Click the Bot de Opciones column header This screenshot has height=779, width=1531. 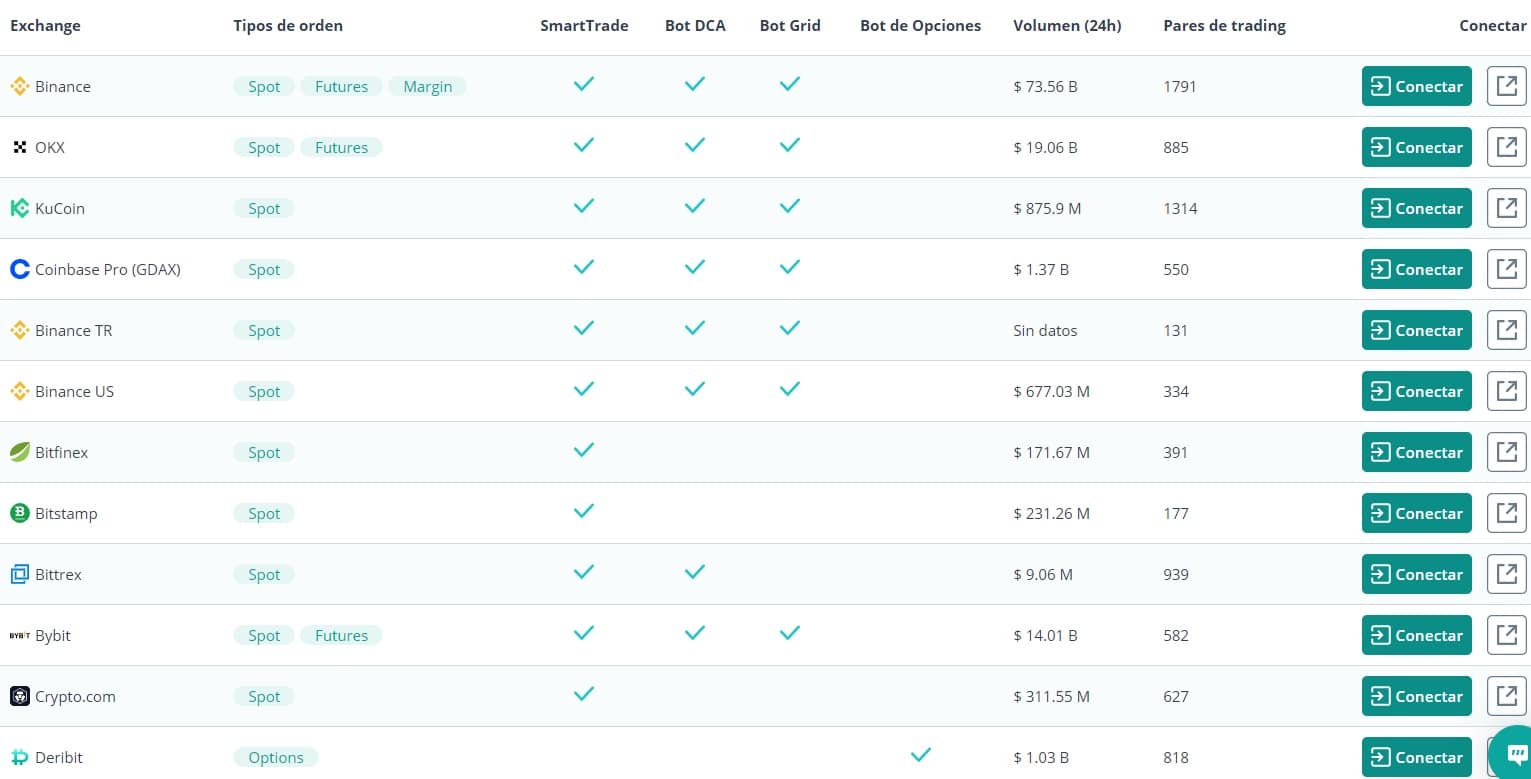(921, 25)
